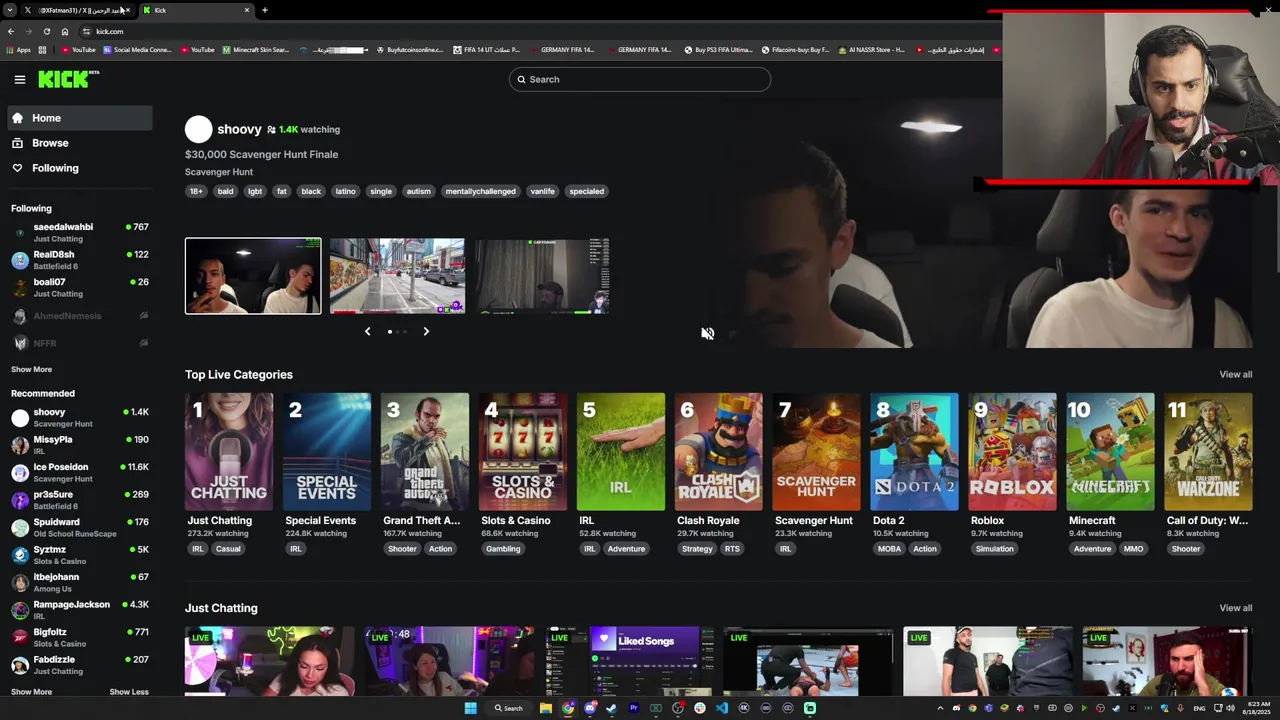Screen dimensions: 1280x720
Task: Click the Search input field
Action: [640, 79]
